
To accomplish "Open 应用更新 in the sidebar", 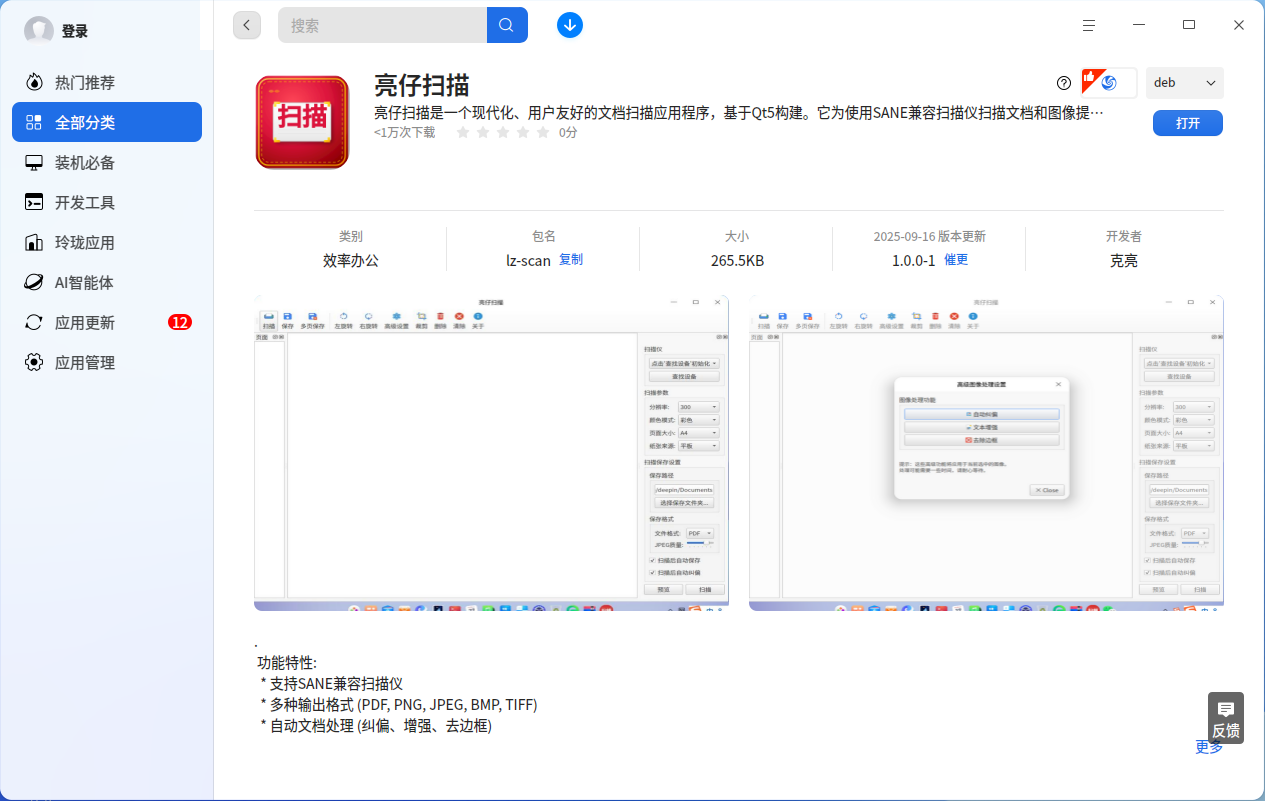I will [x=107, y=322].
